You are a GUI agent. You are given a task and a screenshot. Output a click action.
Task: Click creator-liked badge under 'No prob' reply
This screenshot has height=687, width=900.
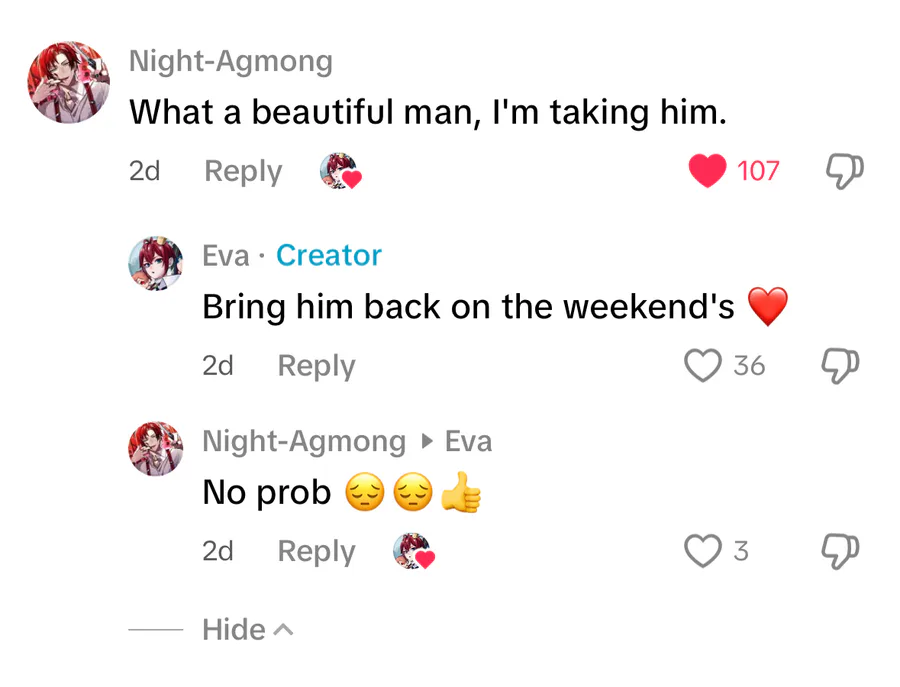(414, 551)
